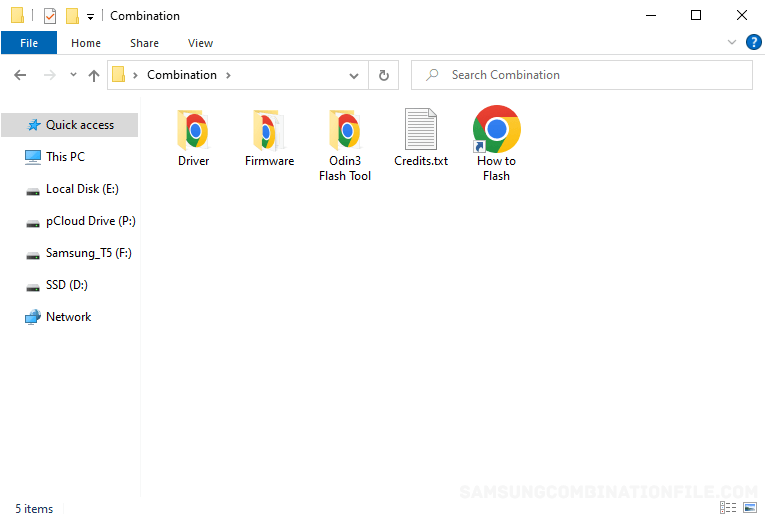Click the Back navigation arrow
Viewport: 766px width, 521px height.
coord(20,75)
